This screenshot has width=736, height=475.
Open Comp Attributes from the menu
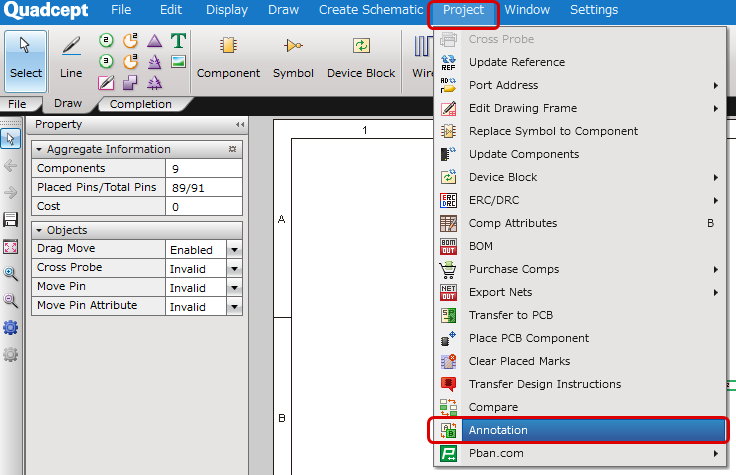[x=580, y=223]
